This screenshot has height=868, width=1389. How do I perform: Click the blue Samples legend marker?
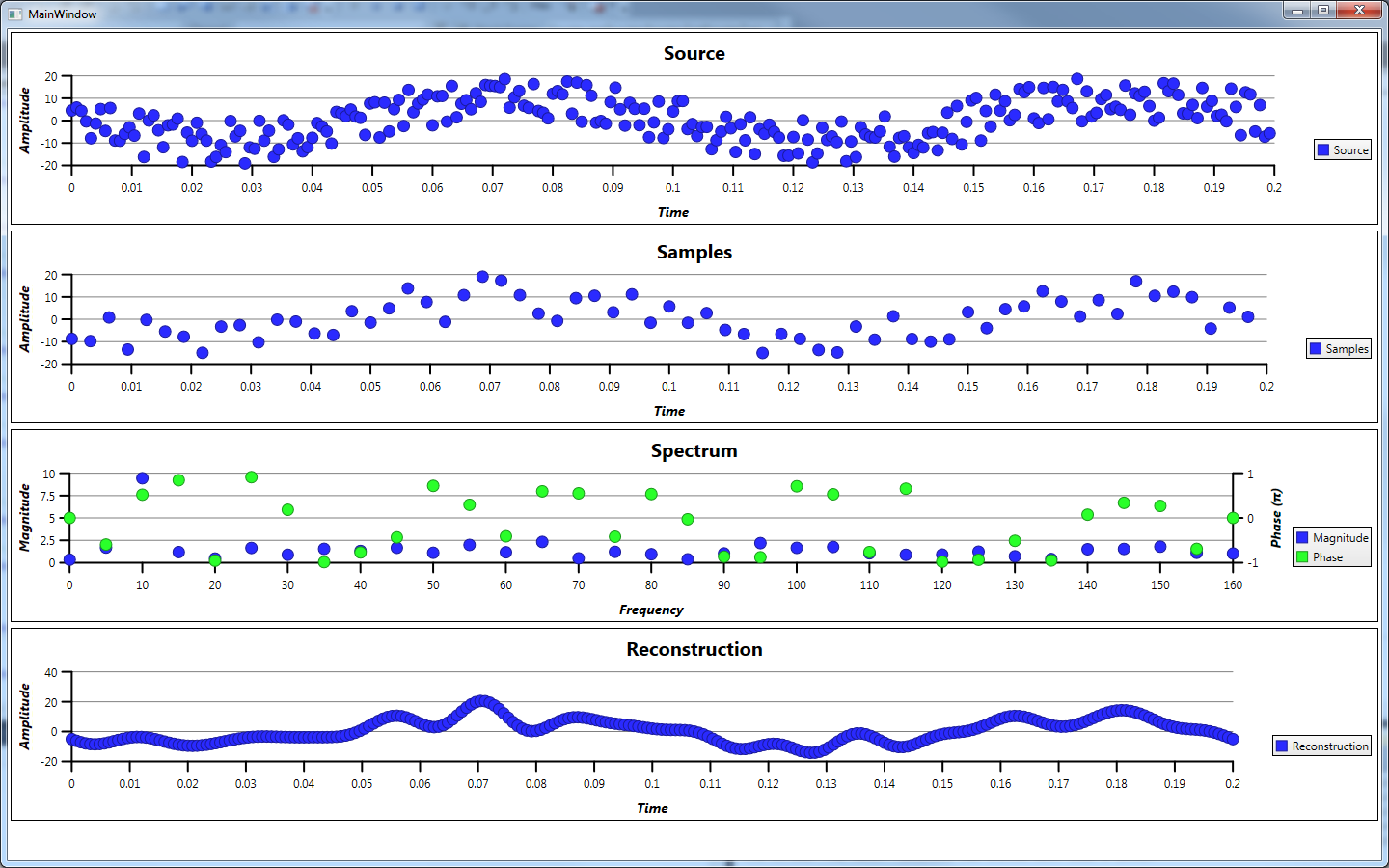click(1317, 349)
